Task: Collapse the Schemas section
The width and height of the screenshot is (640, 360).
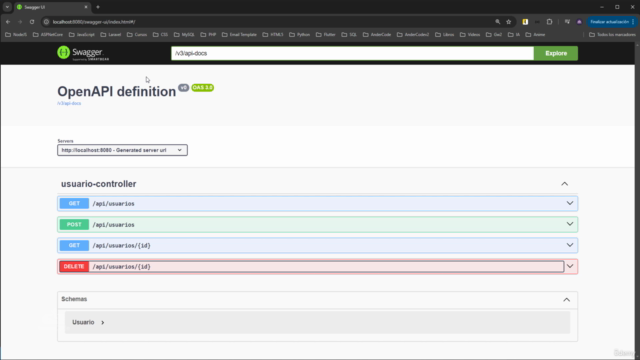Action: [567, 300]
